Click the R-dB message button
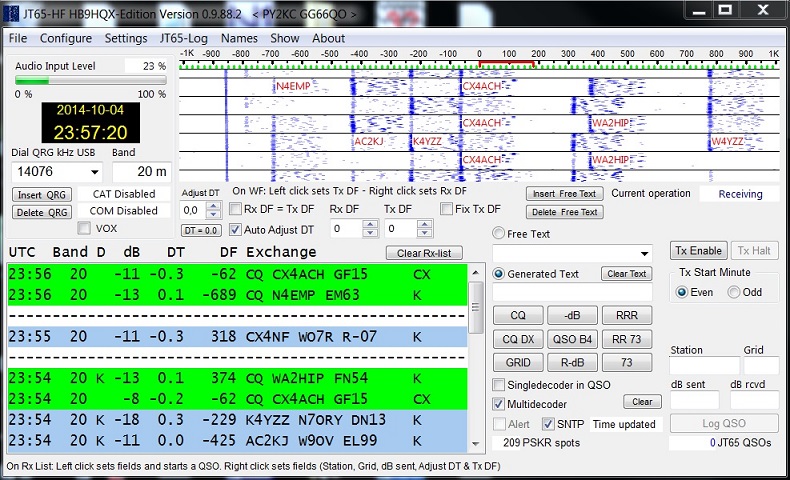 (572, 363)
